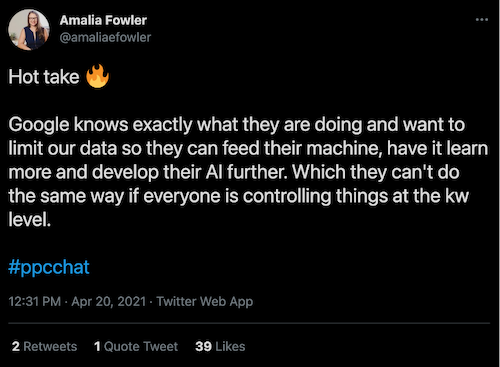Click the word "Google" in the tweet

[39, 125]
